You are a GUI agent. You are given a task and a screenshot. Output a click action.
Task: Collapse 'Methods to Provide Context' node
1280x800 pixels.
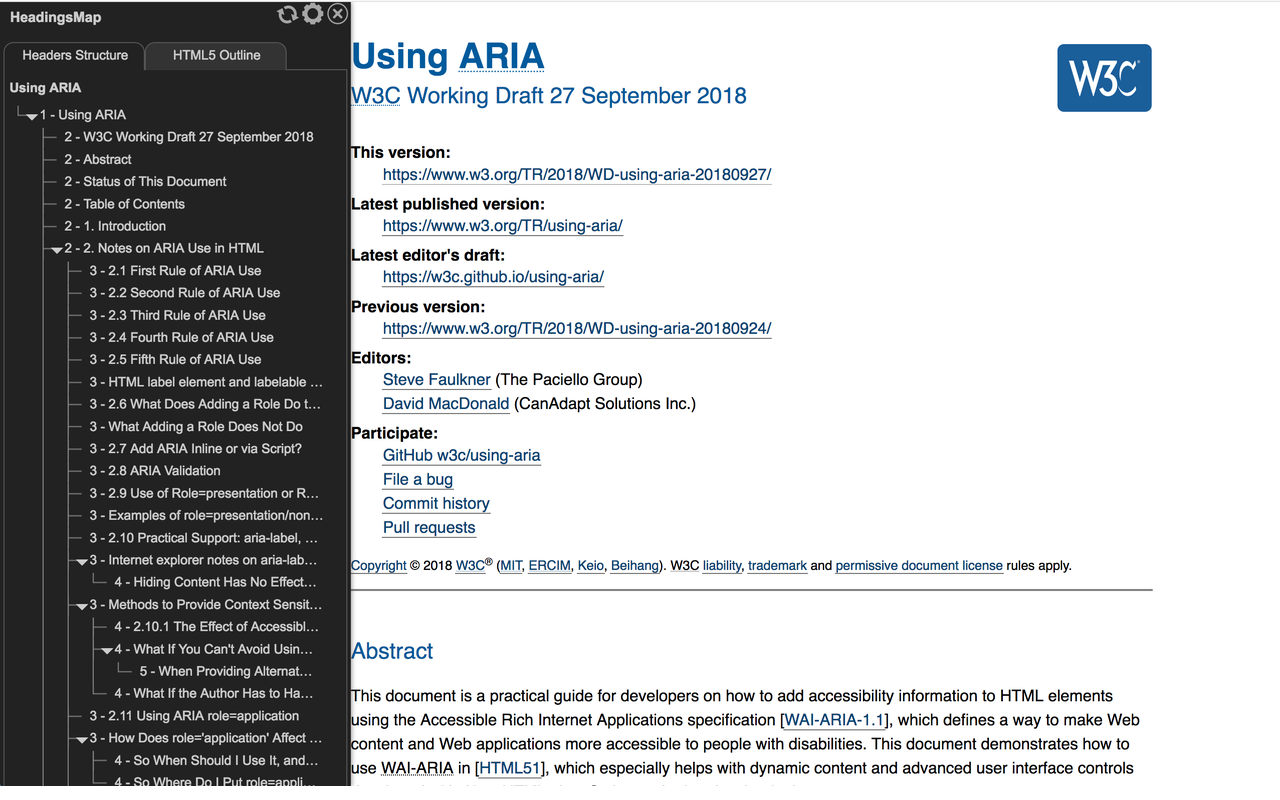(x=82, y=606)
